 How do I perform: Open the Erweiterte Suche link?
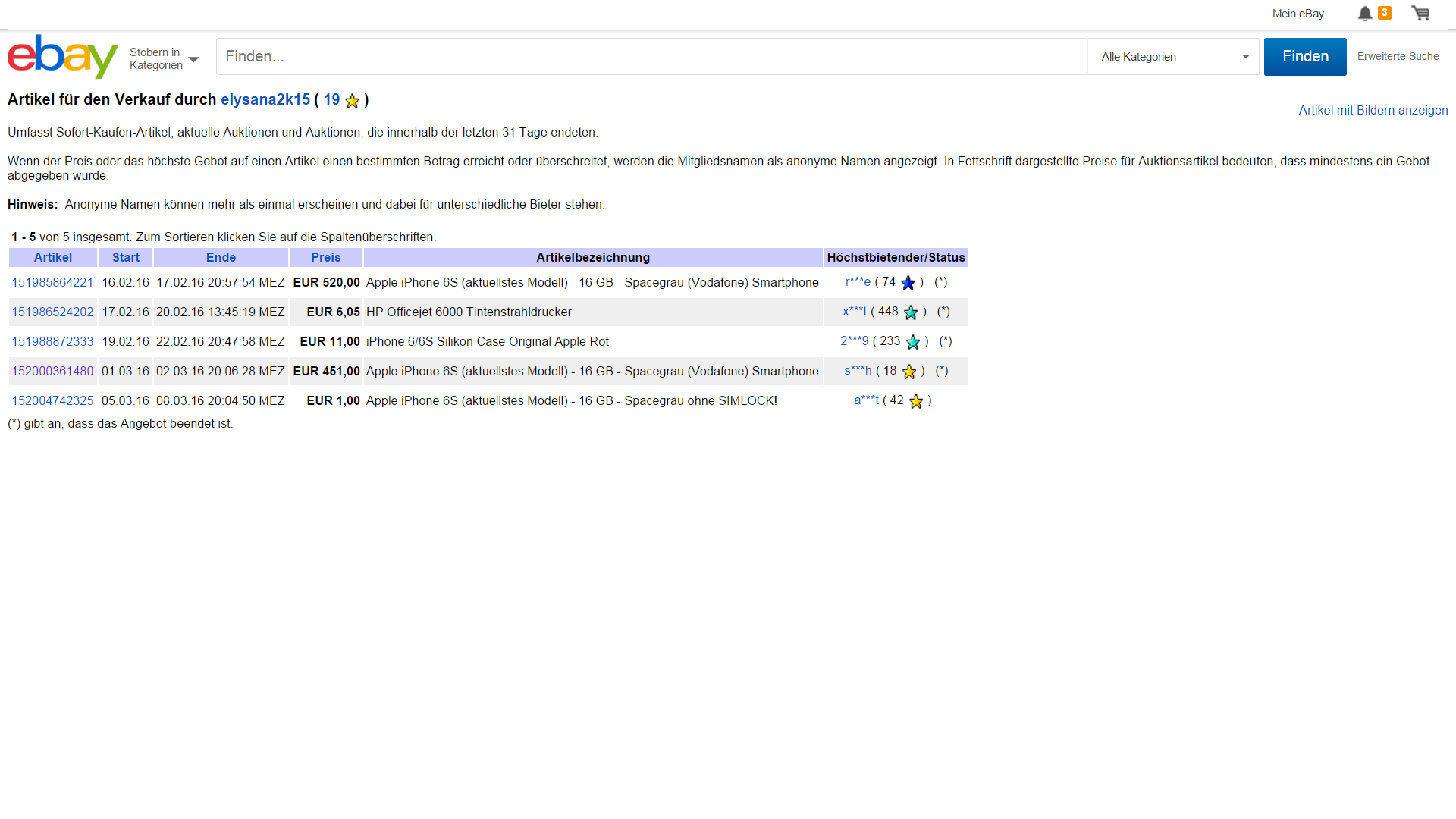tap(1398, 56)
